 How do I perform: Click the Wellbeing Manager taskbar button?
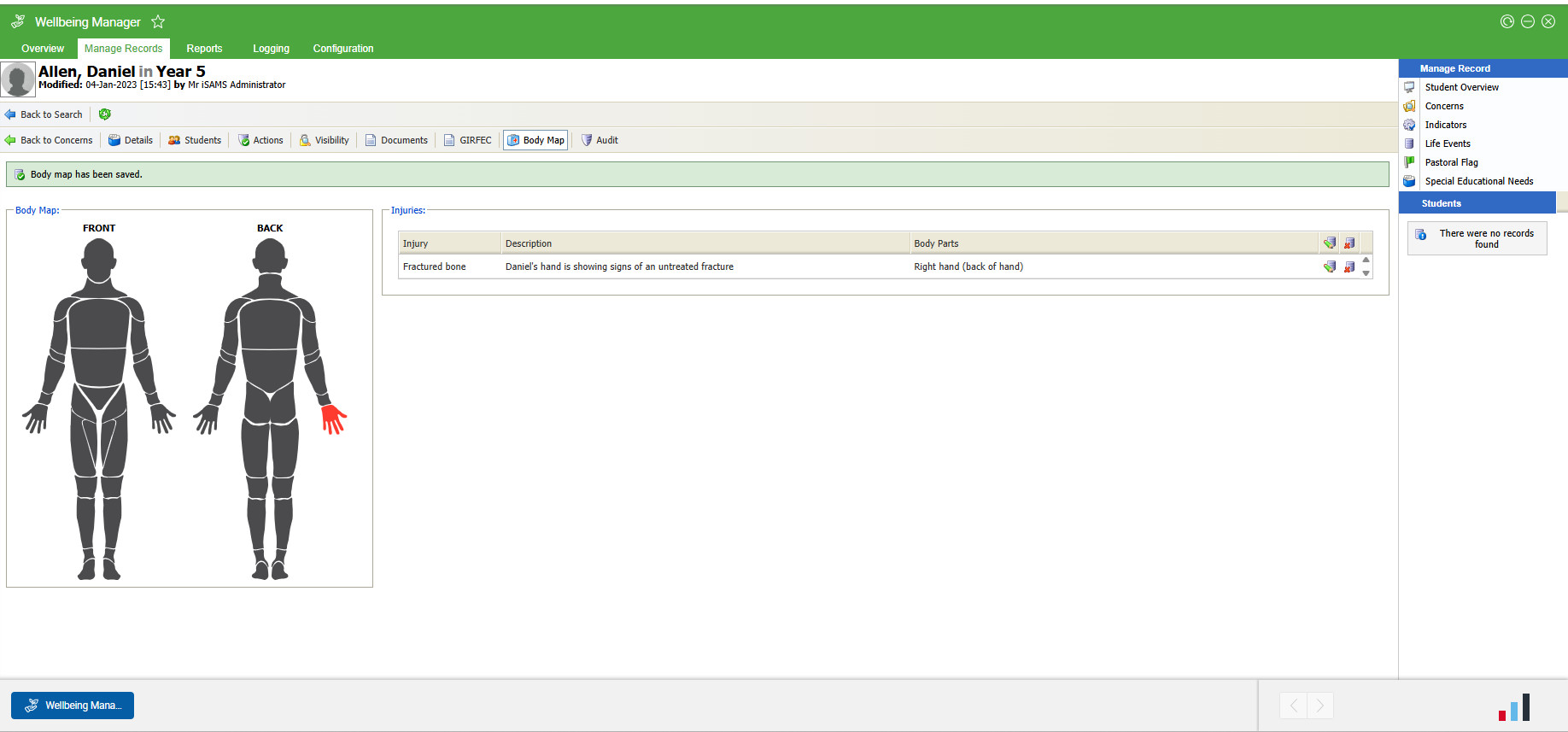pyautogui.click(x=73, y=706)
